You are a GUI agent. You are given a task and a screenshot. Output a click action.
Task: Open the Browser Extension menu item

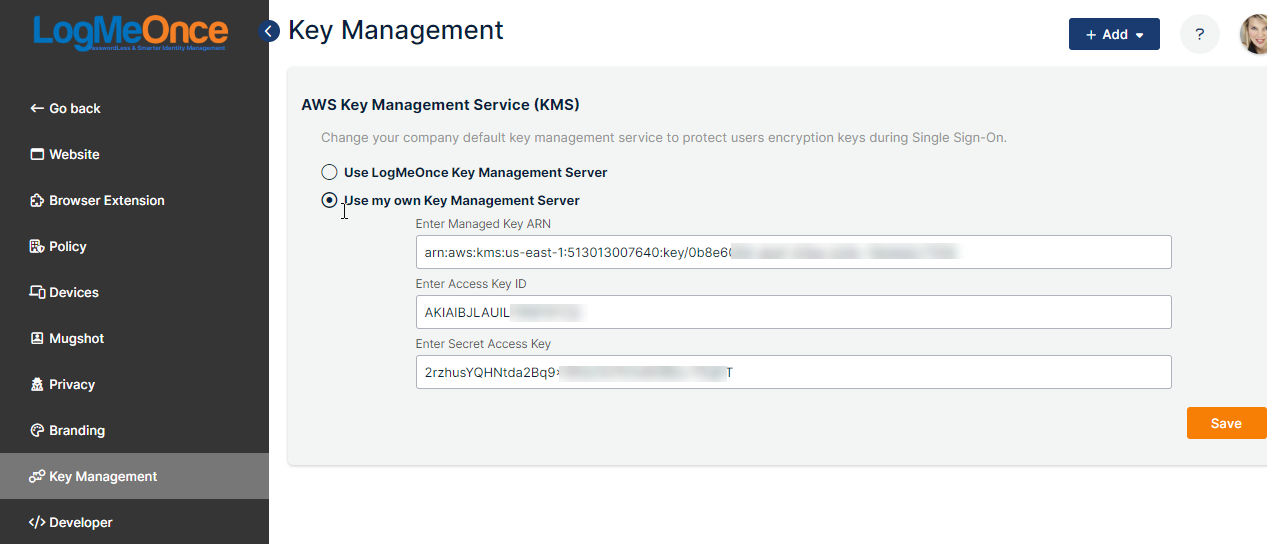coord(134,200)
